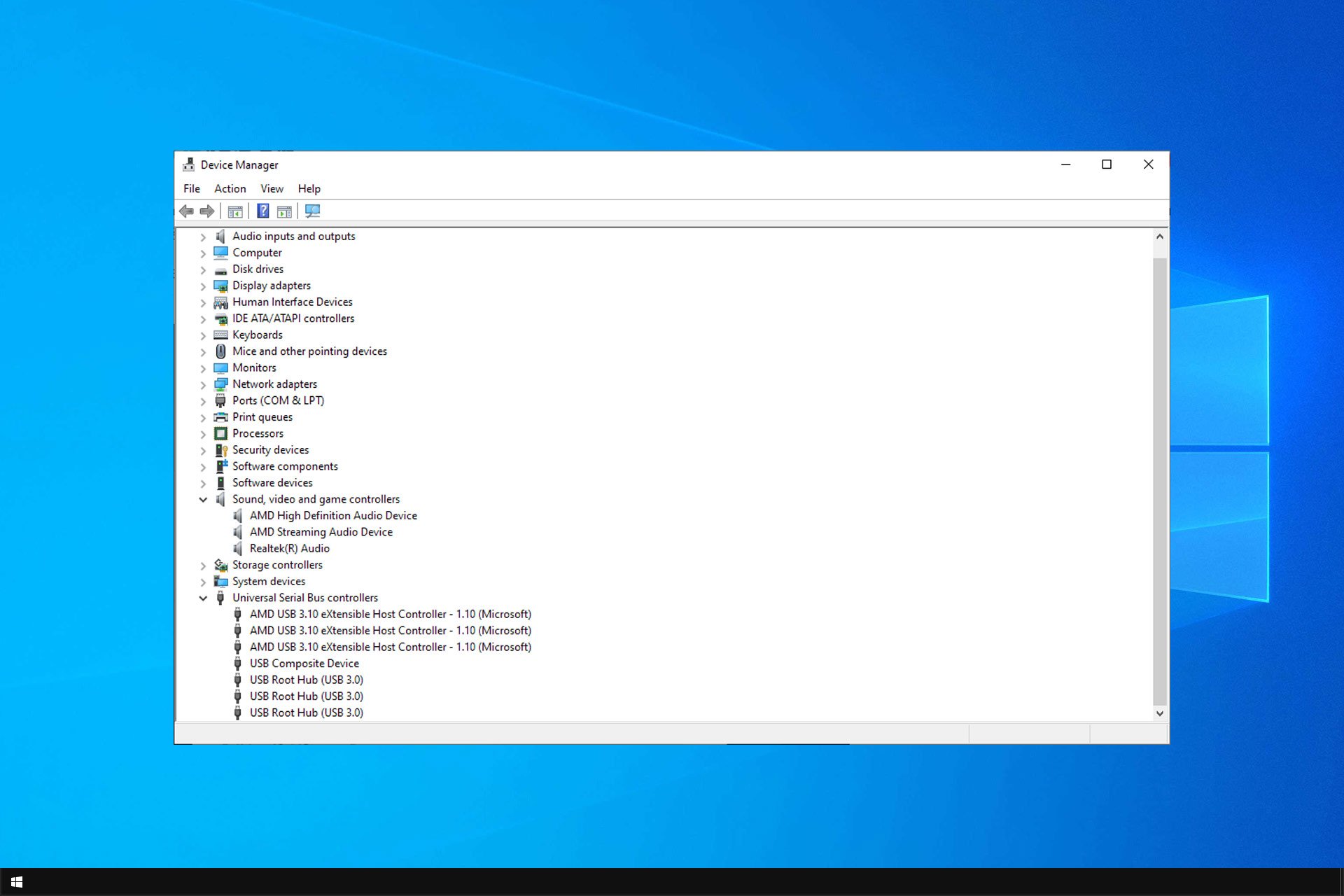Screen dimensions: 1344x896
Task: Click scrollbar down arrow in device list
Action: [x=1160, y=713]
